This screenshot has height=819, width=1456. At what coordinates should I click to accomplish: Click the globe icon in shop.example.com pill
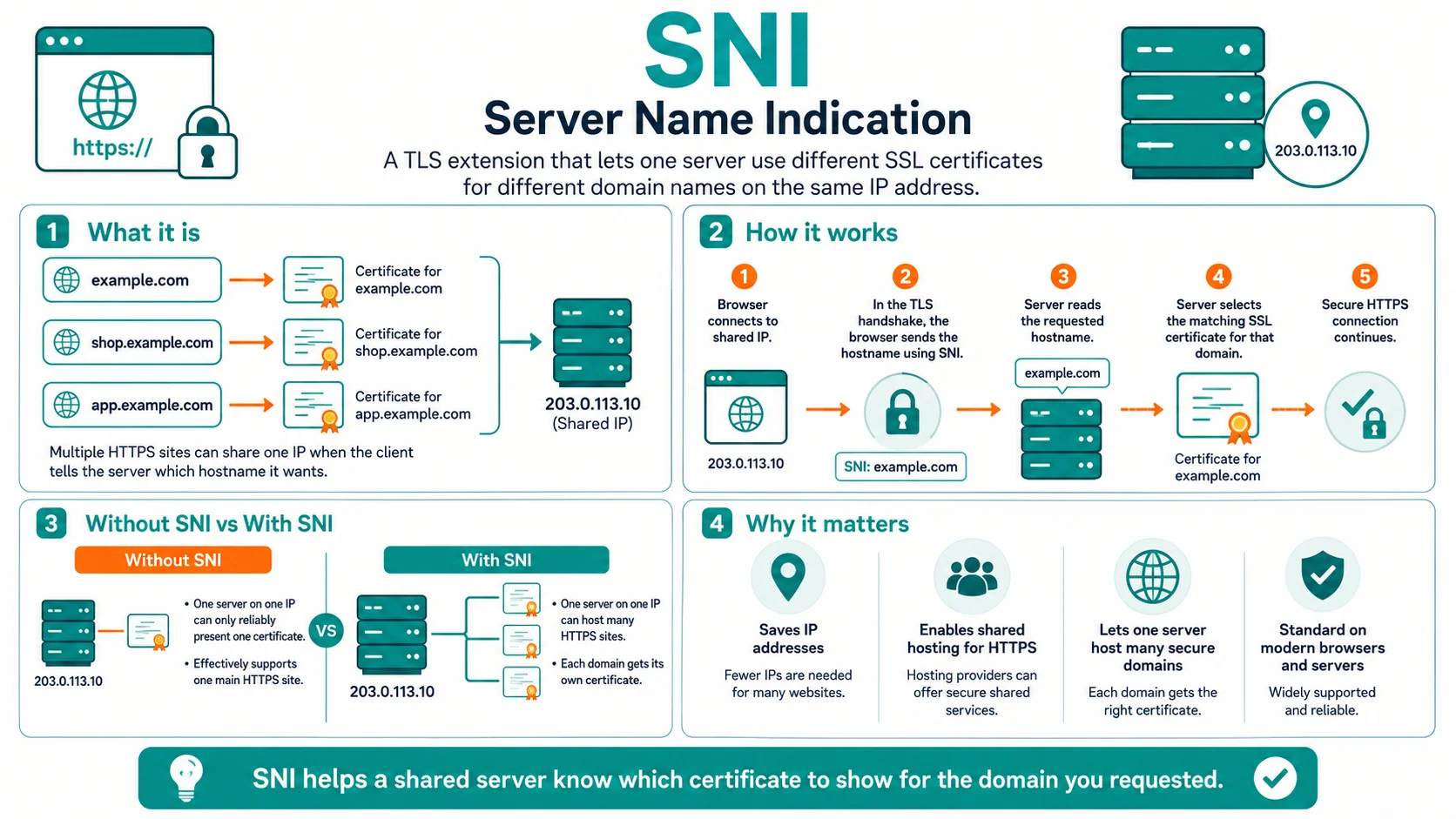(67, 342)
